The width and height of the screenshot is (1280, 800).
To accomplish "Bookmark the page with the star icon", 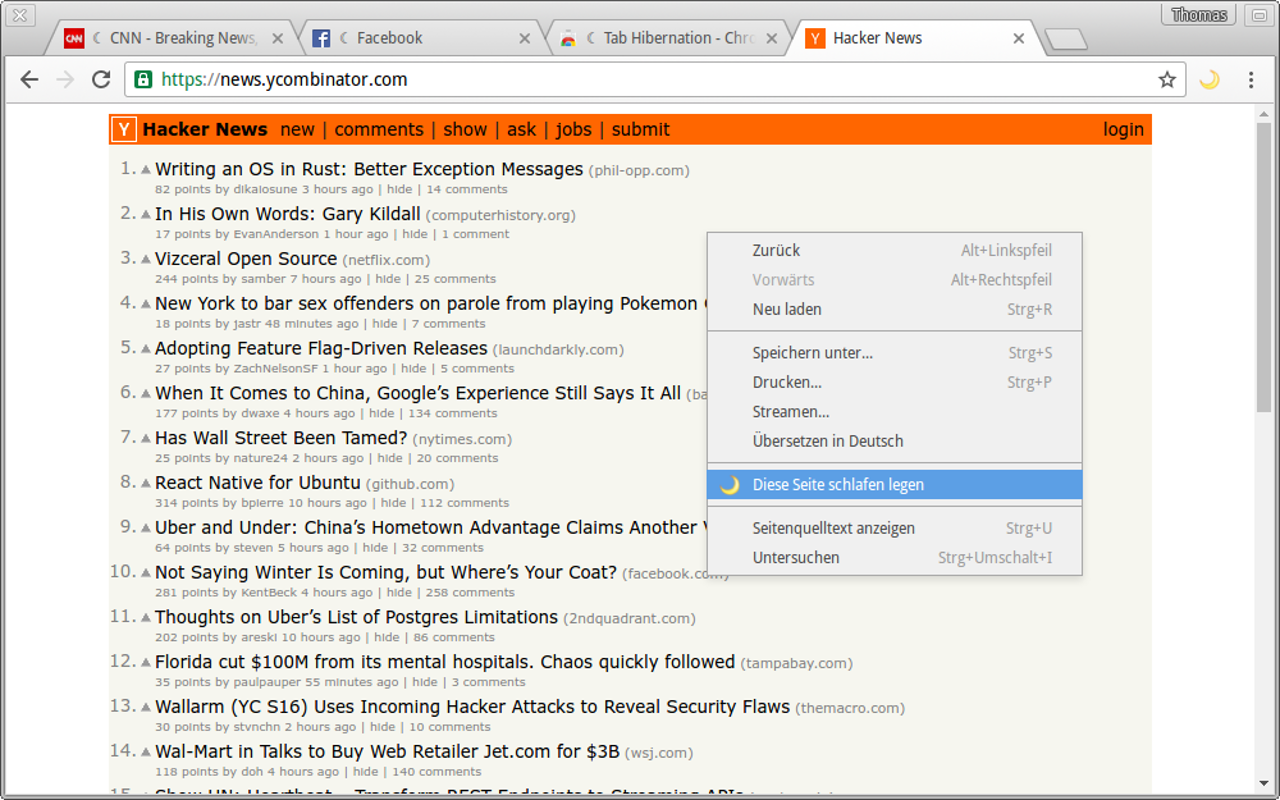I will [1167, 80].
